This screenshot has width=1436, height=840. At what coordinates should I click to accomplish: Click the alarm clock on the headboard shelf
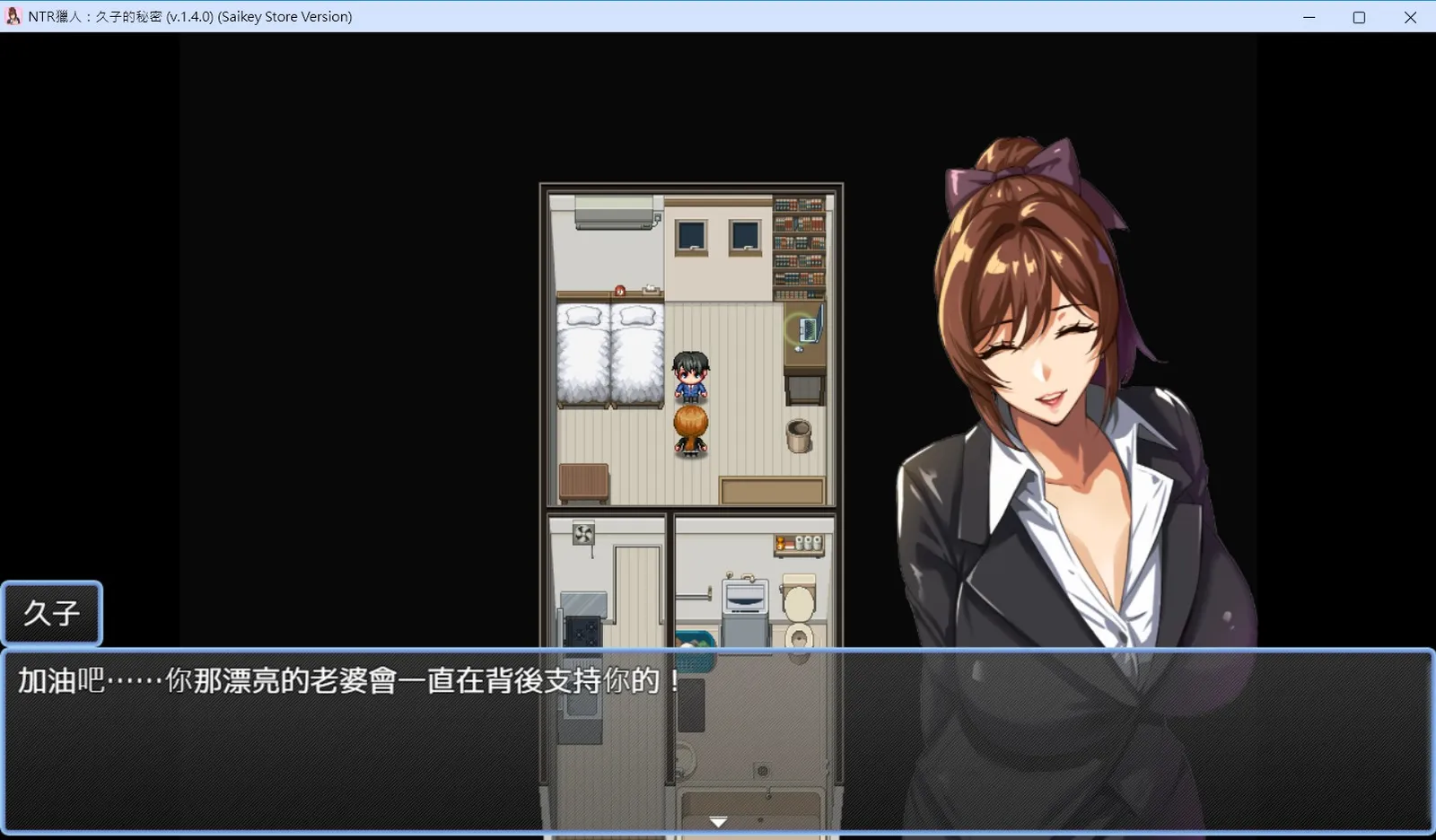point(619,290)
